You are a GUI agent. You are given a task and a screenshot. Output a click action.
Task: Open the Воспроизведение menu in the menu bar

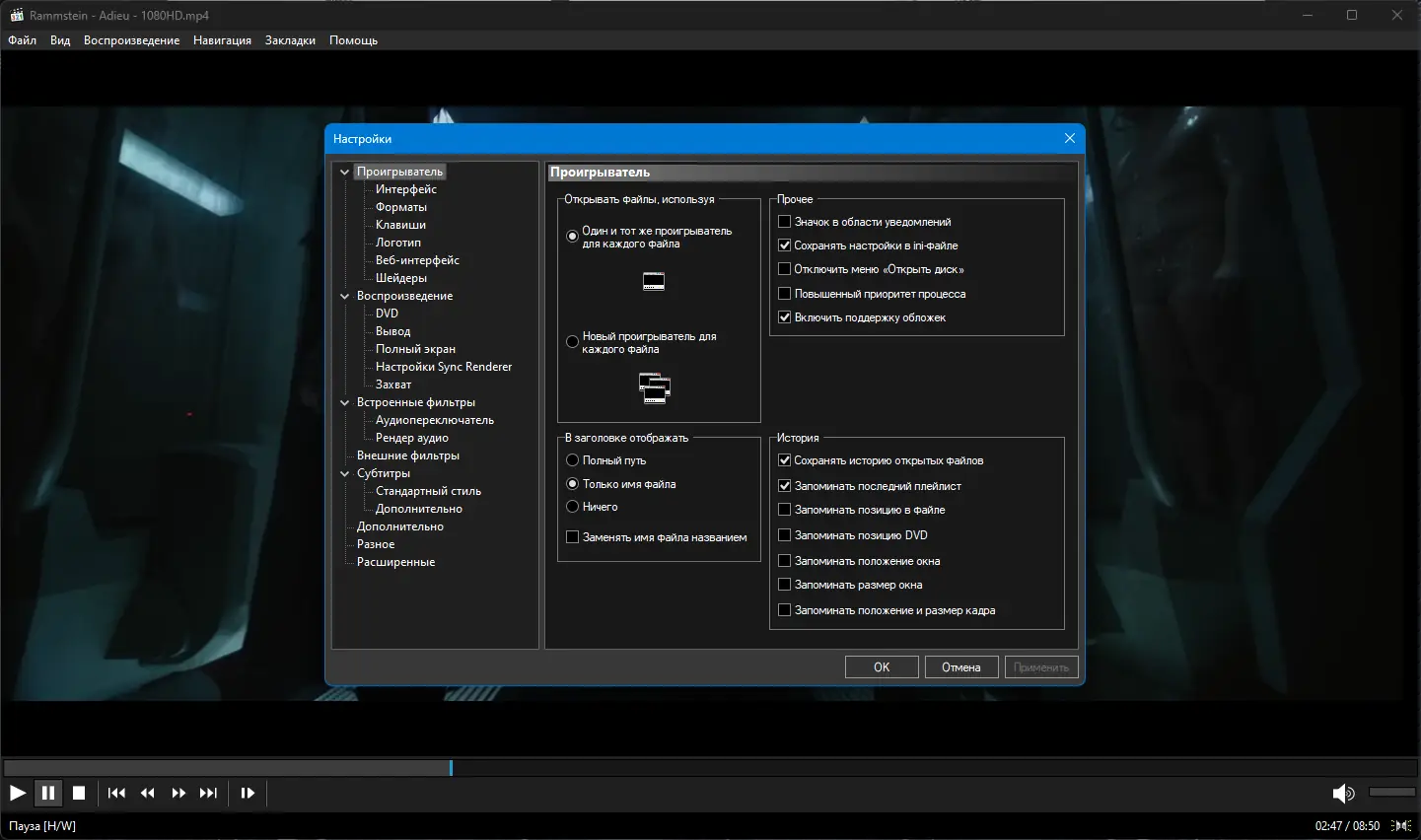[132, 40]
